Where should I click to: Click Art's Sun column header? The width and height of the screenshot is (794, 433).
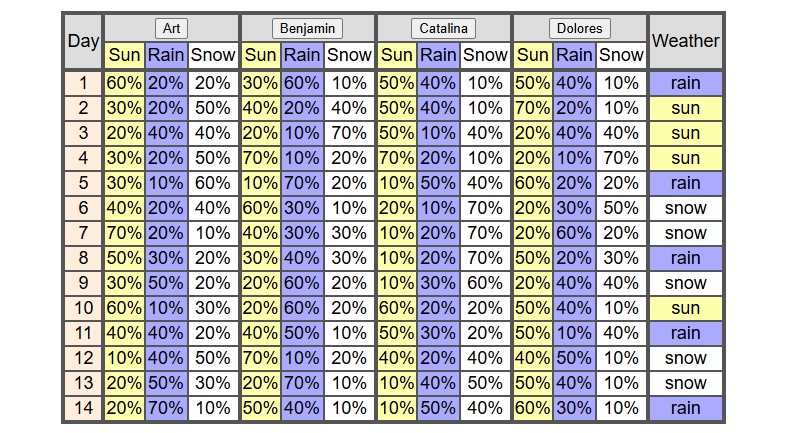coord(124,55)
